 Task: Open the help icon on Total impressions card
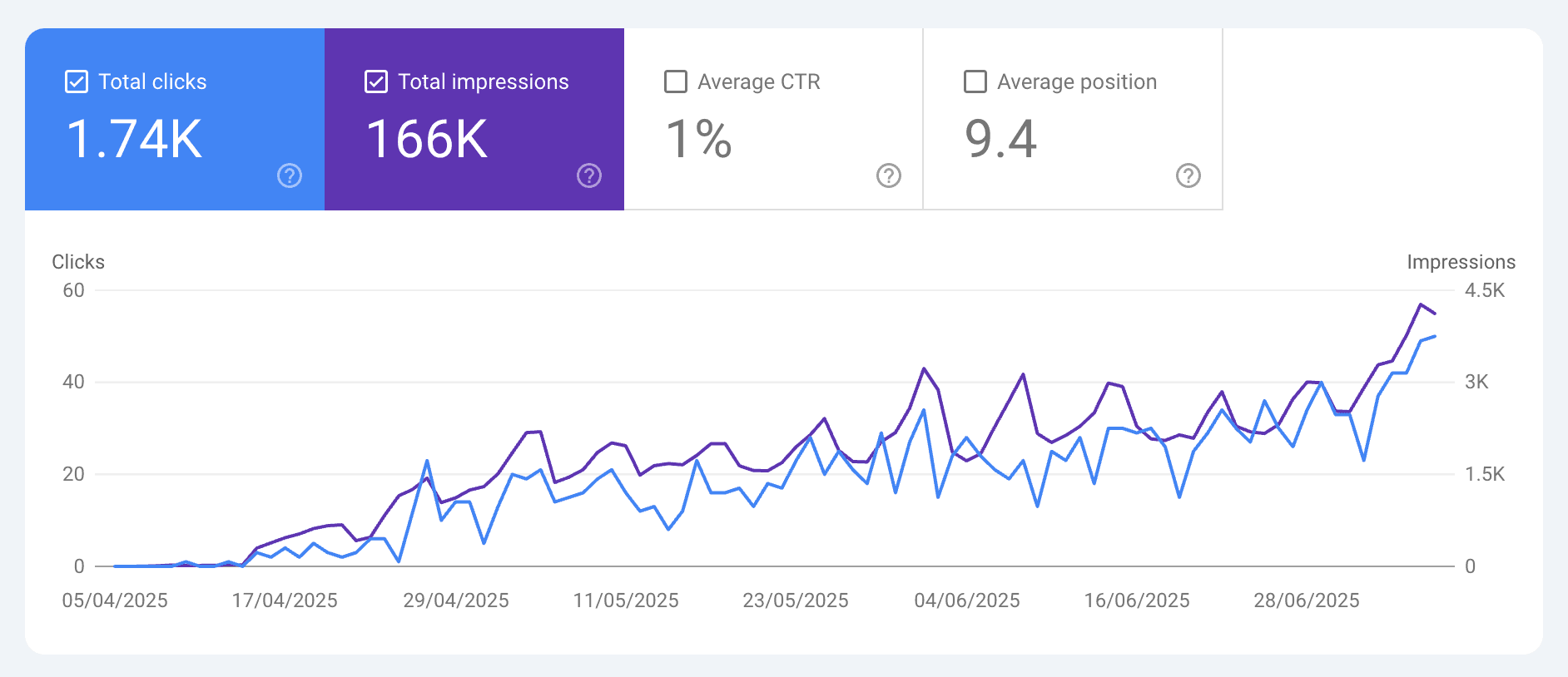(589, 175)
